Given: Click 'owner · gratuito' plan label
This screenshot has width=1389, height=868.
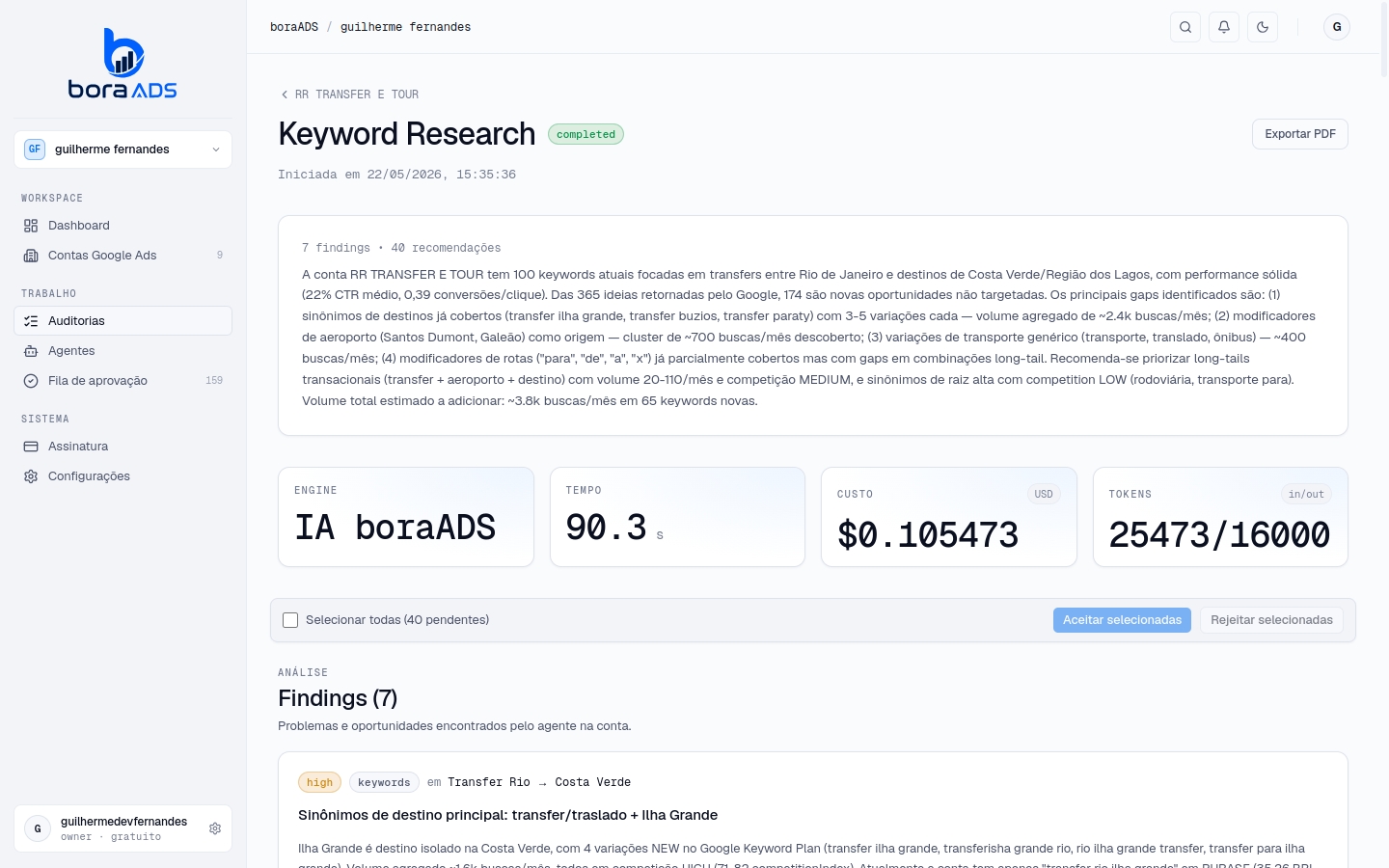Looking at the screenshot, I should coord(111,837).
